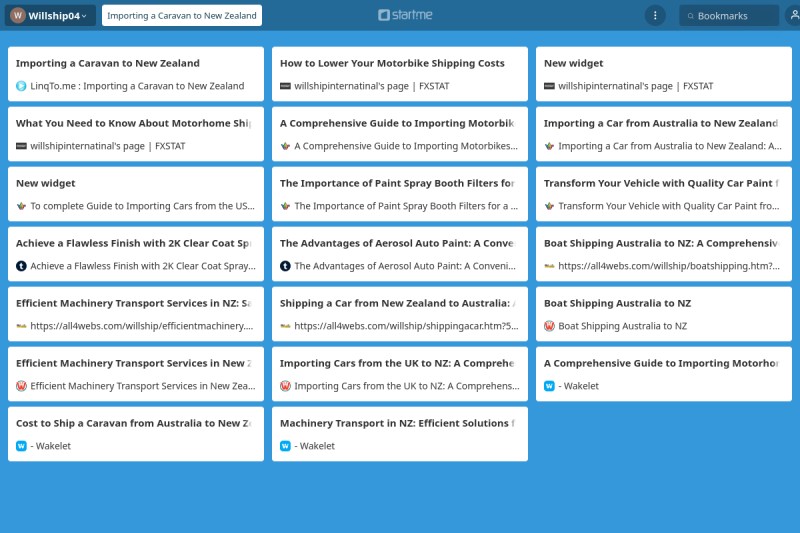Open FXSTAT link under Motorbike Shipping Costs
The image size is (800, 533).
pos(371,86)
